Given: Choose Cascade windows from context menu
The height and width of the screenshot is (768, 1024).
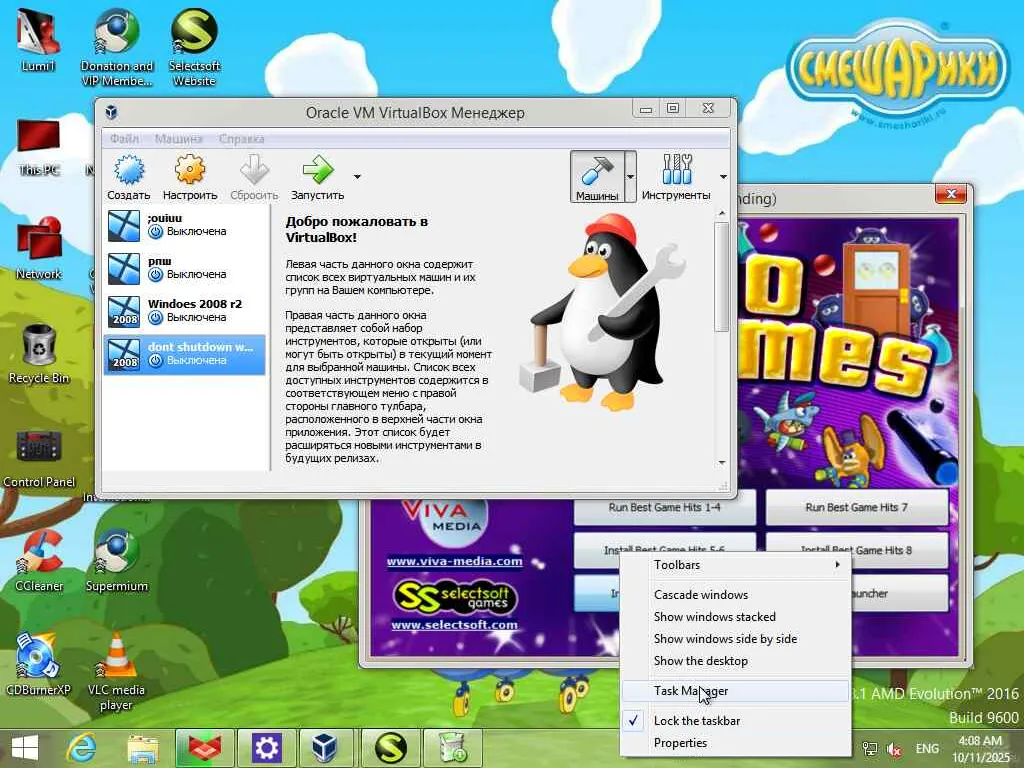Looking at the screenshot, I should coord(735,595).
